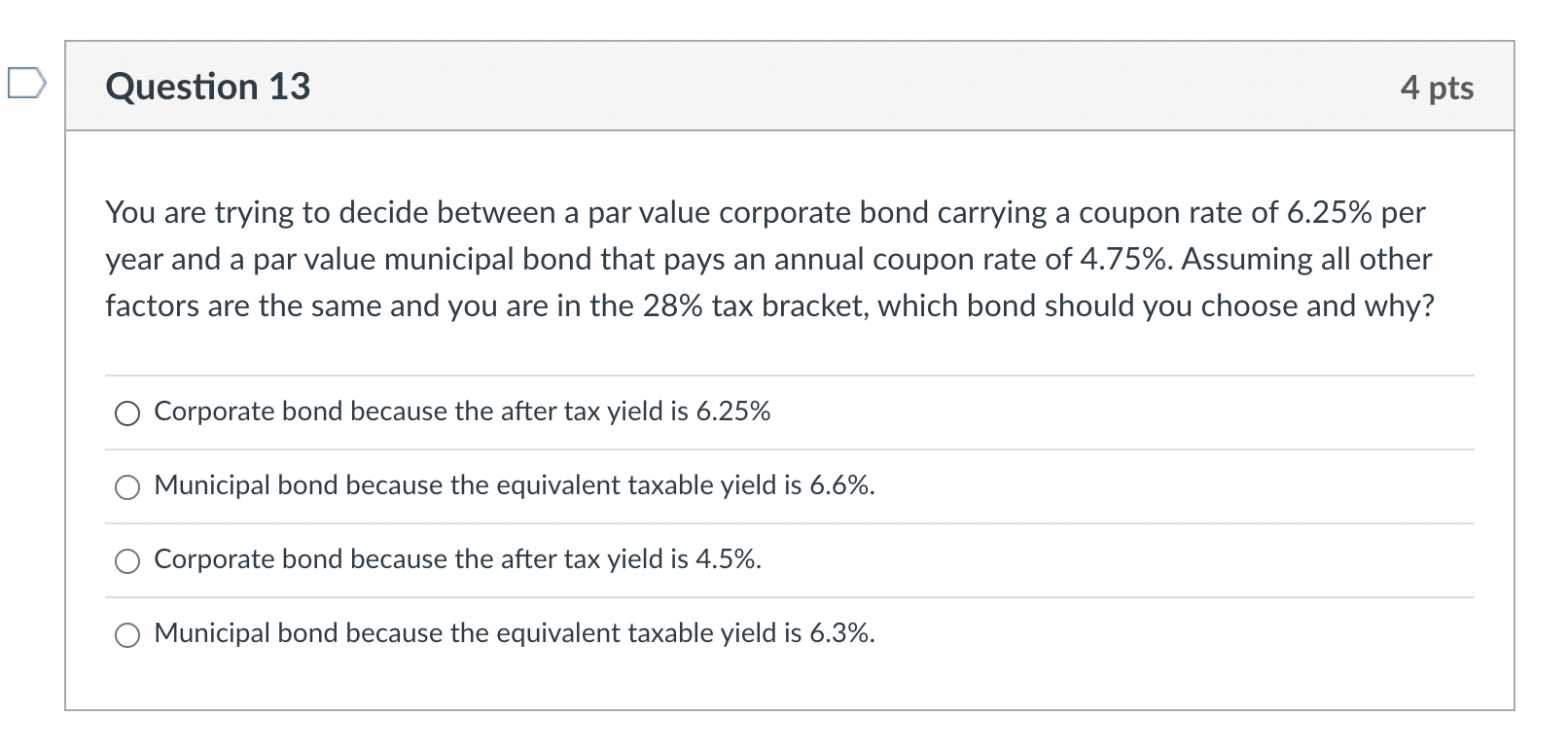1568x753 pixels.
Task: Click the fourth answer option row
Action: tap(514, 634)
